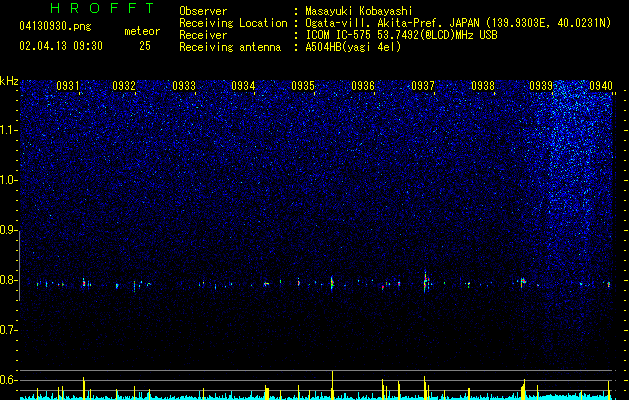Image resolution: width=629 pixels, height=400 pixels.
Task: Click the Receiving Location label
Action: click(x=233, y=23)
